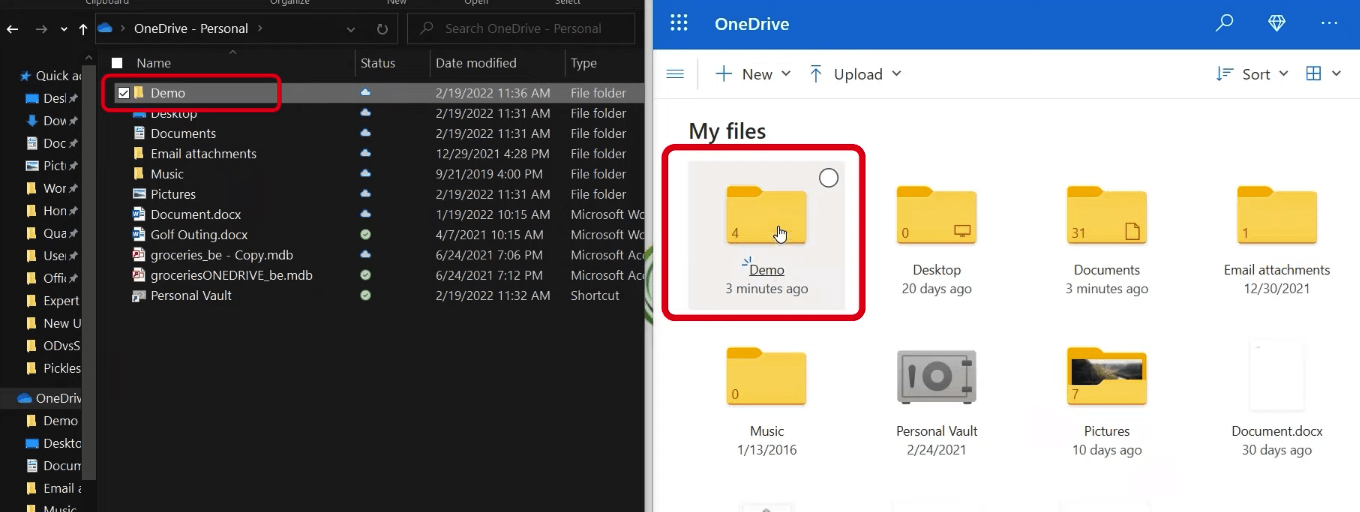Open recent locations dropdown in File Explorer

pyautogui.click(x=63, y=29)
